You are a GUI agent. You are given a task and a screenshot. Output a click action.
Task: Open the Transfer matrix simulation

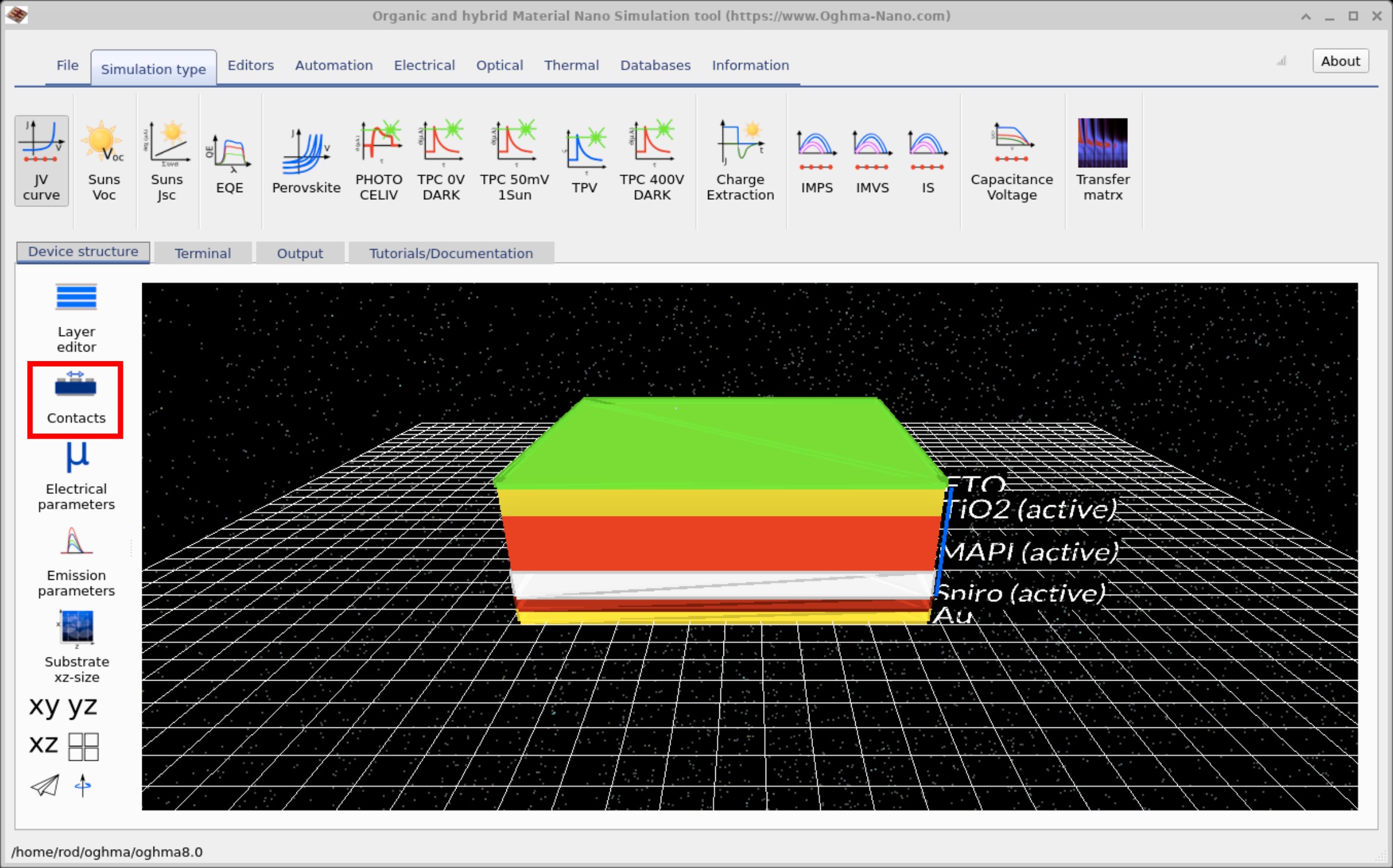point(1102,157)
